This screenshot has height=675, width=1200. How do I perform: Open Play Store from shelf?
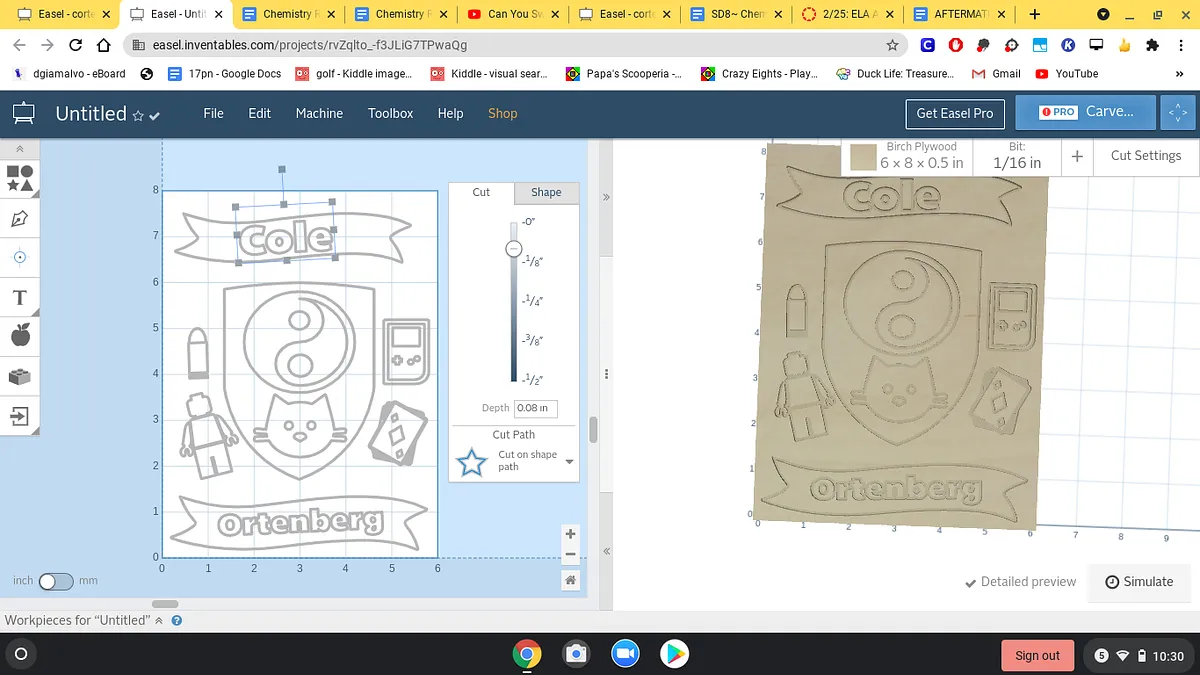pyautogui.click(x=675, y=655)
